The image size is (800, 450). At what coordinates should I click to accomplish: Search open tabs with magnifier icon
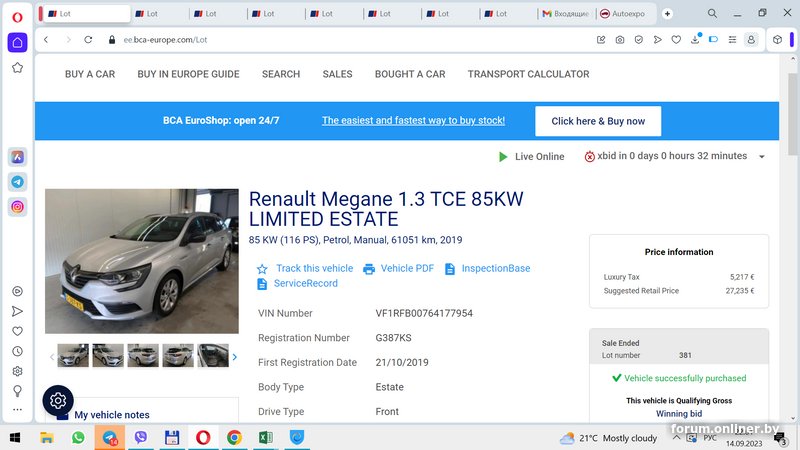click(x=712, y=14)
